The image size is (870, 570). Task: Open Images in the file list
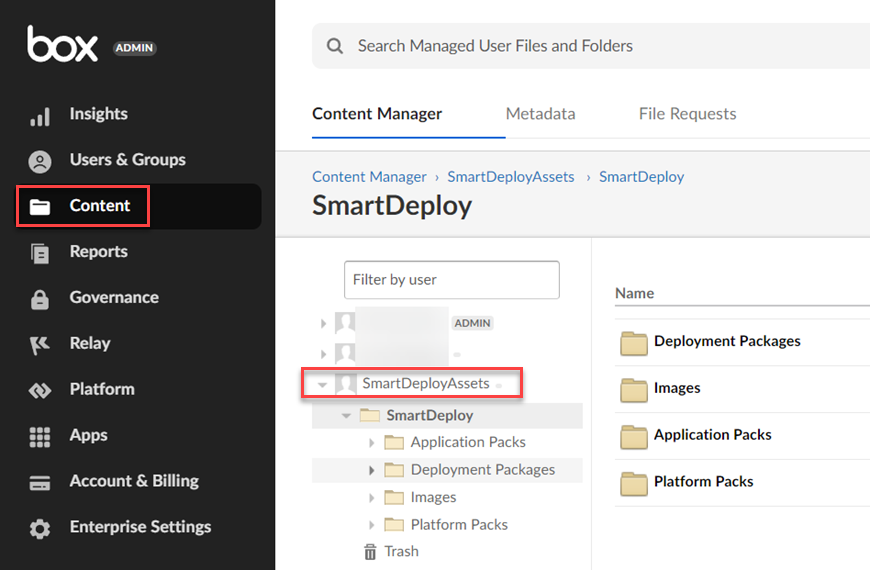[x=677, y=388]
